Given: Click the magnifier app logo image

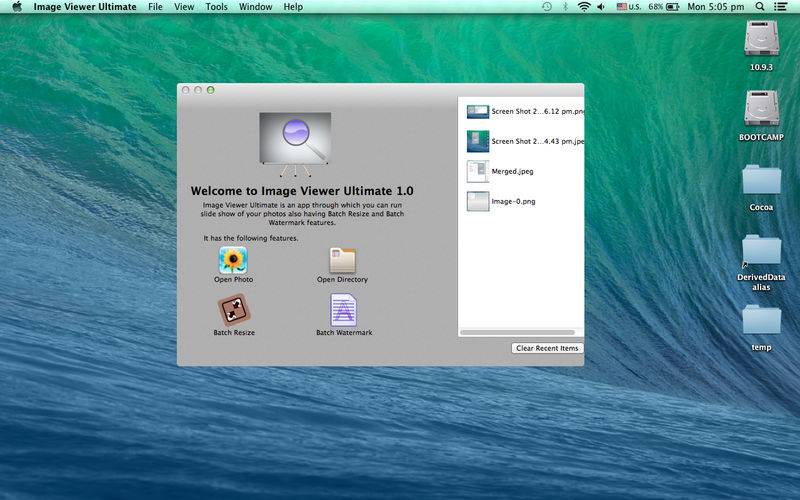Looking at the screenshot, I should (295, 144).
